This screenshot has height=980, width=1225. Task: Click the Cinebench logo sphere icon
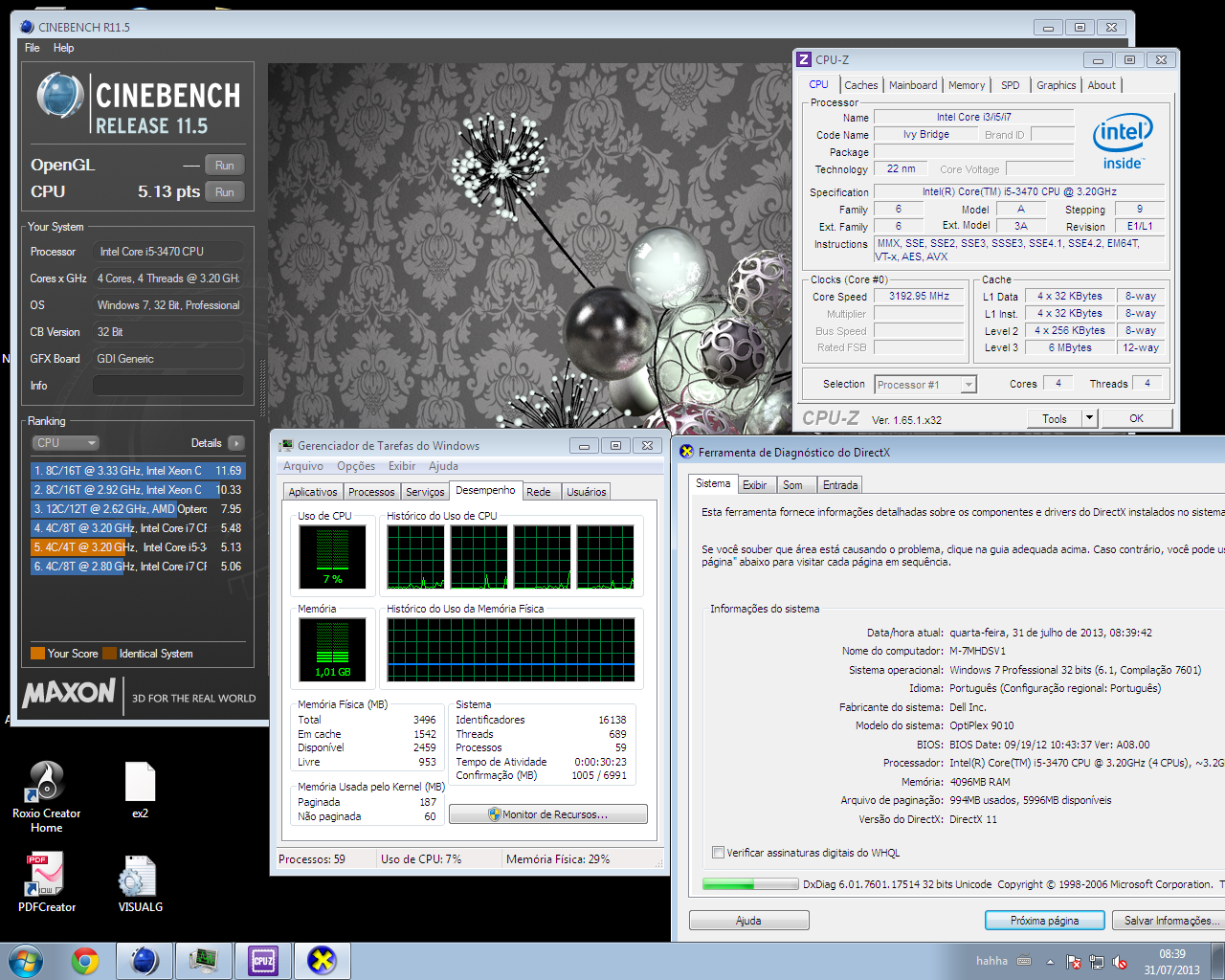click(60, 96)
